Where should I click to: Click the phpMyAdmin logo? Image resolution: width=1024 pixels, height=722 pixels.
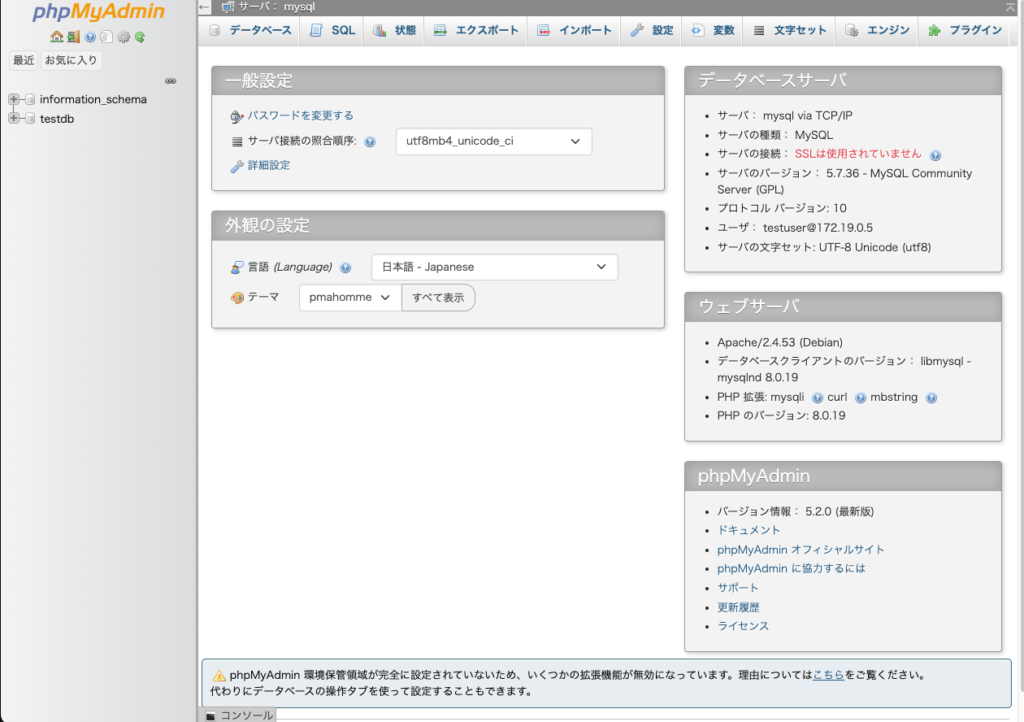(x=99, y=12)
